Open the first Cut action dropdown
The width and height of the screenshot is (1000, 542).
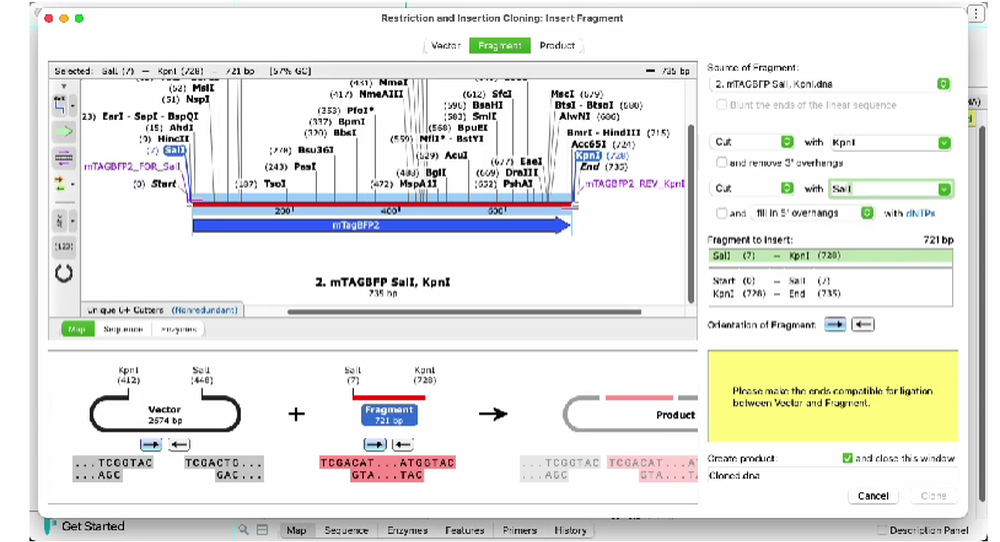[753, 142]
